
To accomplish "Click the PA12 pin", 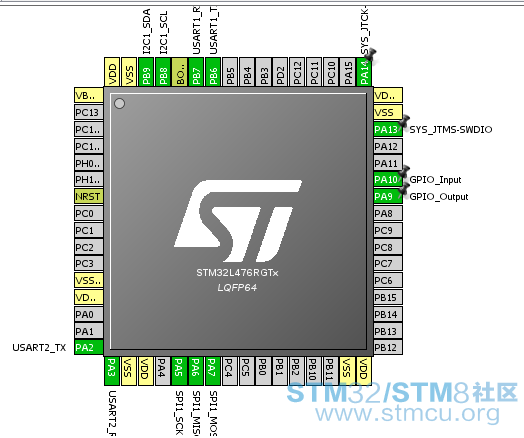I will pos(388,146).
